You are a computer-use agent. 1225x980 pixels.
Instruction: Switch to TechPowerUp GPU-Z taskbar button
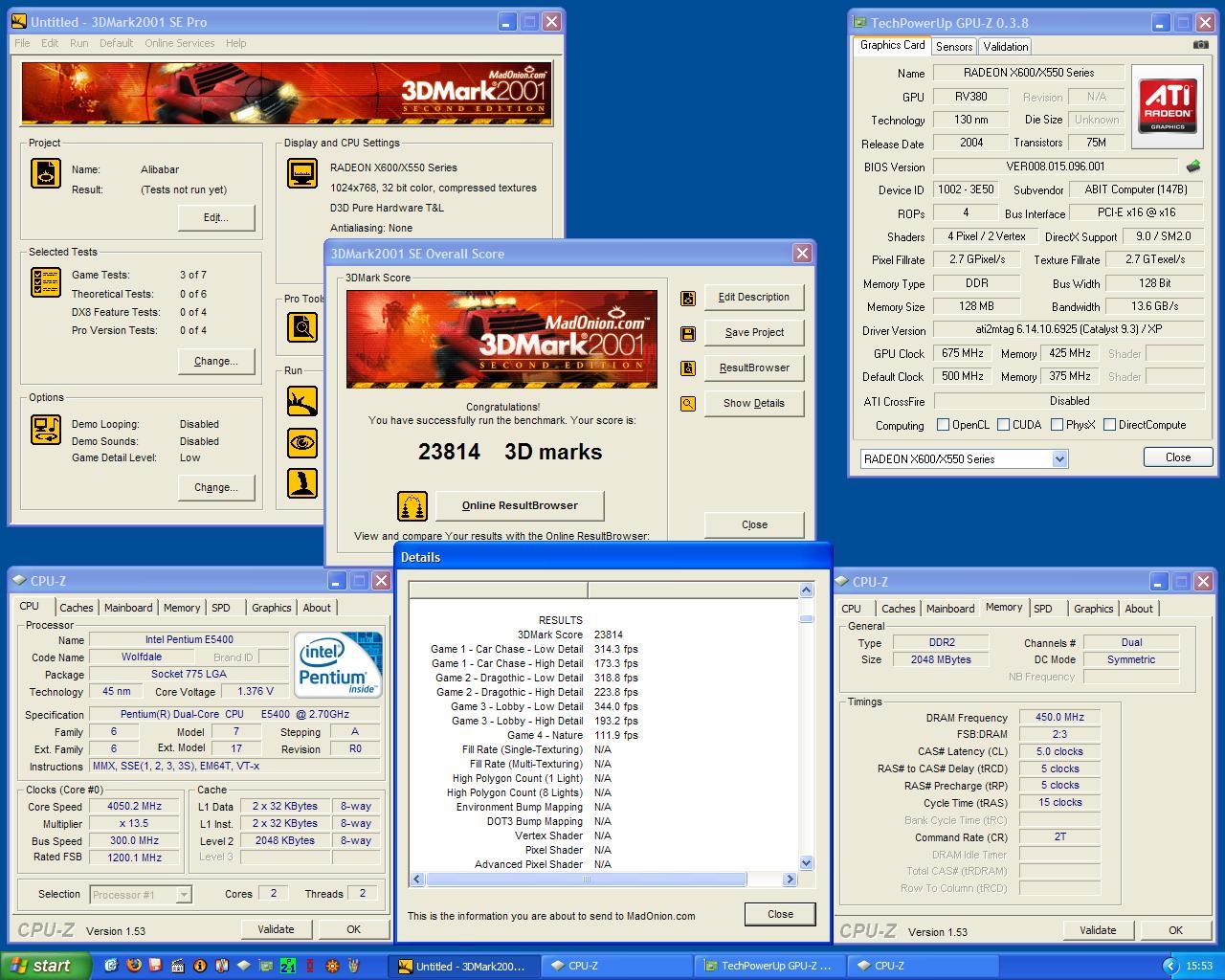point(768,966)
